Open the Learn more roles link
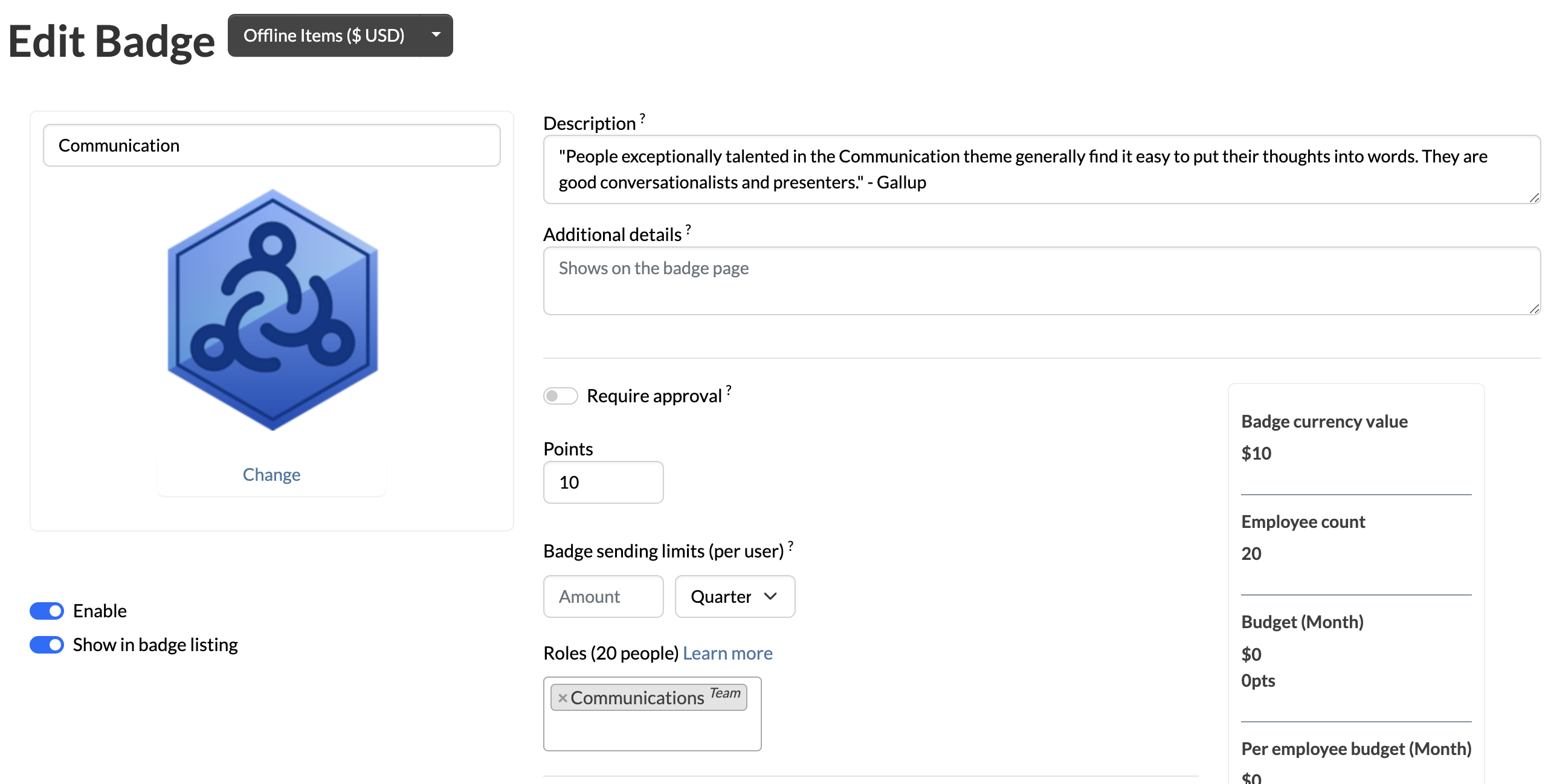The width and height of the screenshot is (1548, 784). pos(727,653)
